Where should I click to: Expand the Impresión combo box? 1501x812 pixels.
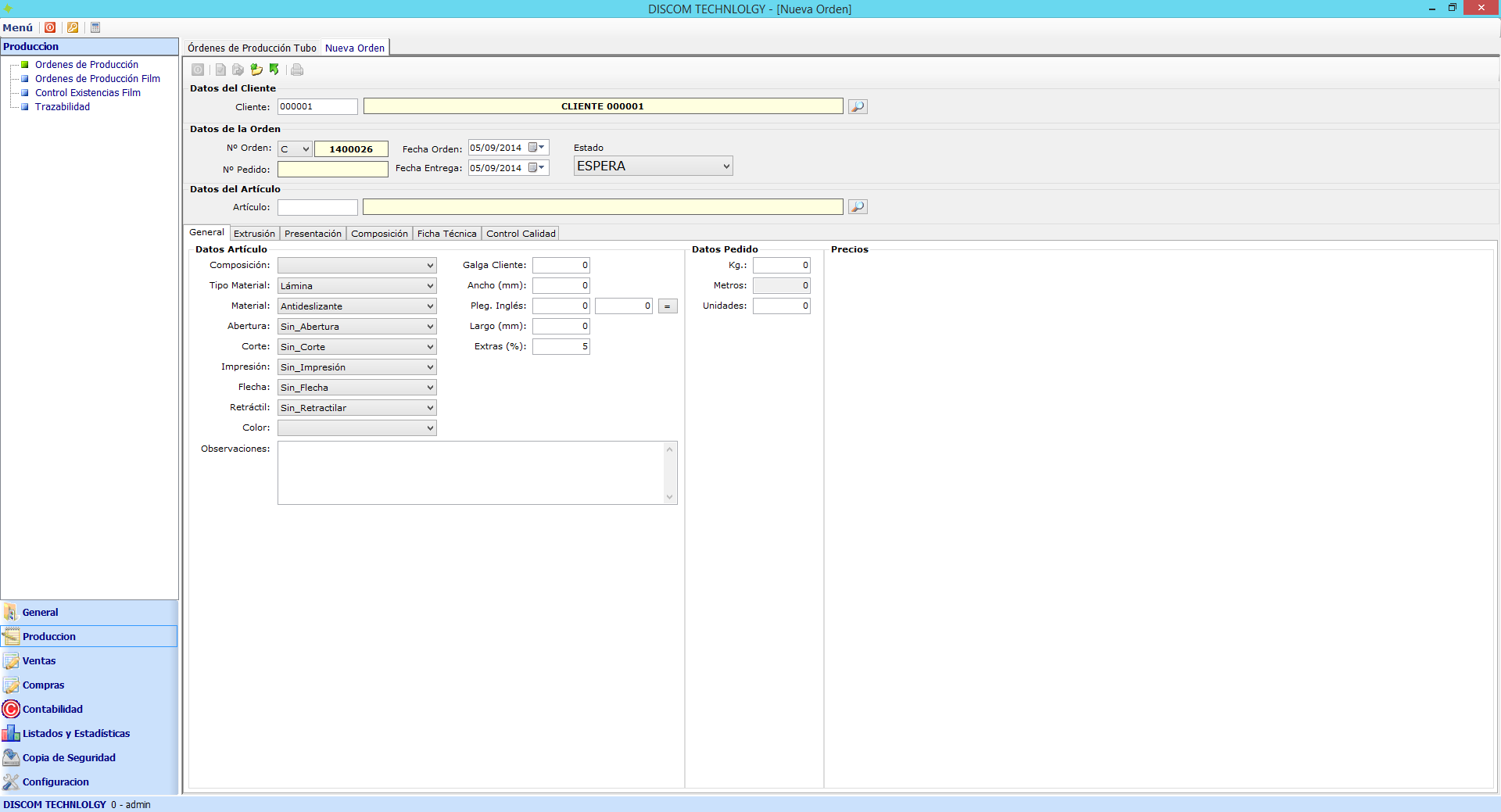[x=429, y=367]
